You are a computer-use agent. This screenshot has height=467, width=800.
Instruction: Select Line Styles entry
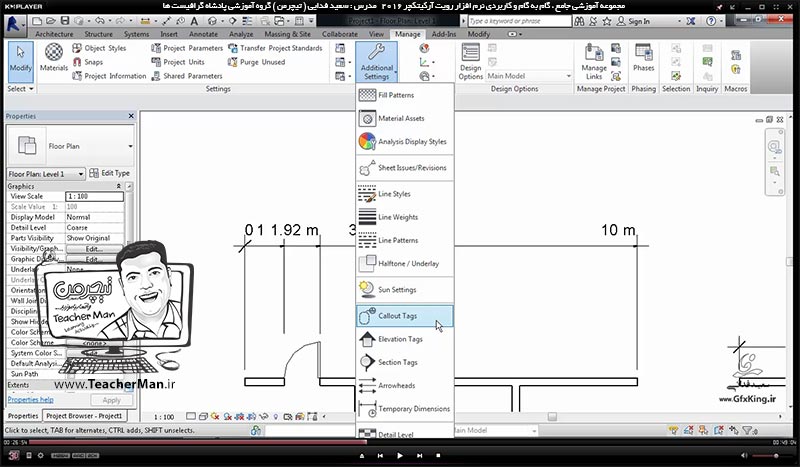(x=405, y=194)
